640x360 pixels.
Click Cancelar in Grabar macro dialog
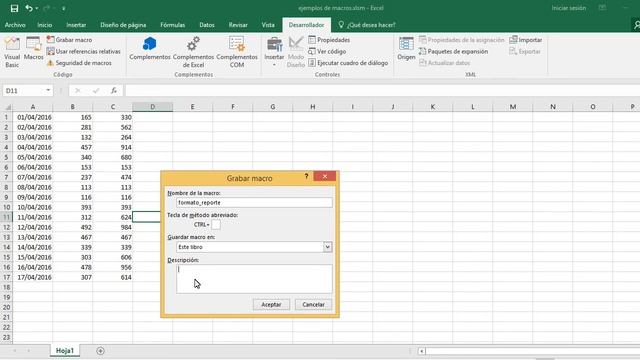(x=313, y=304)
